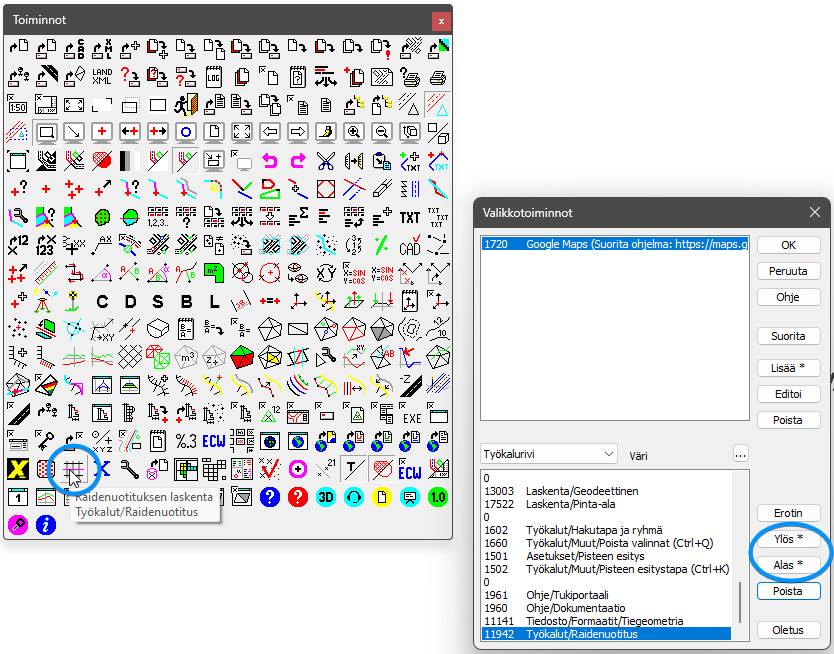The image size is (834, 654).
Task: Open the Väri color picker '...' button
Action: coord(740,454)
